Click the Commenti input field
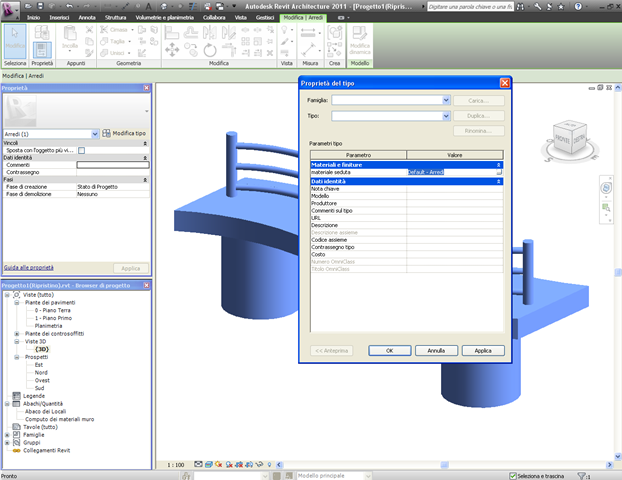 click(x=112, y=164)
